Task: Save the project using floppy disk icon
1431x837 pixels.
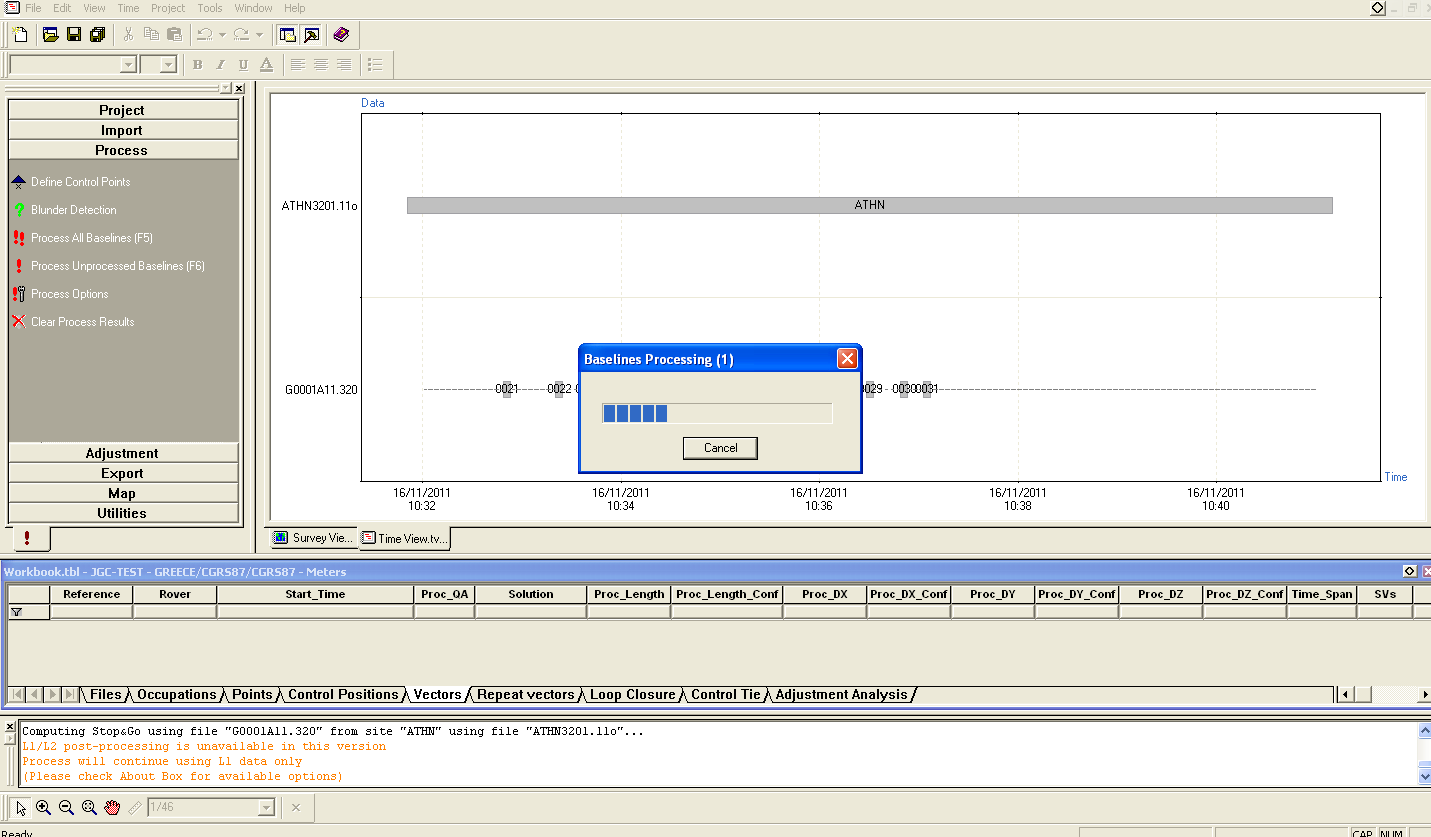Action: point(74,35)
